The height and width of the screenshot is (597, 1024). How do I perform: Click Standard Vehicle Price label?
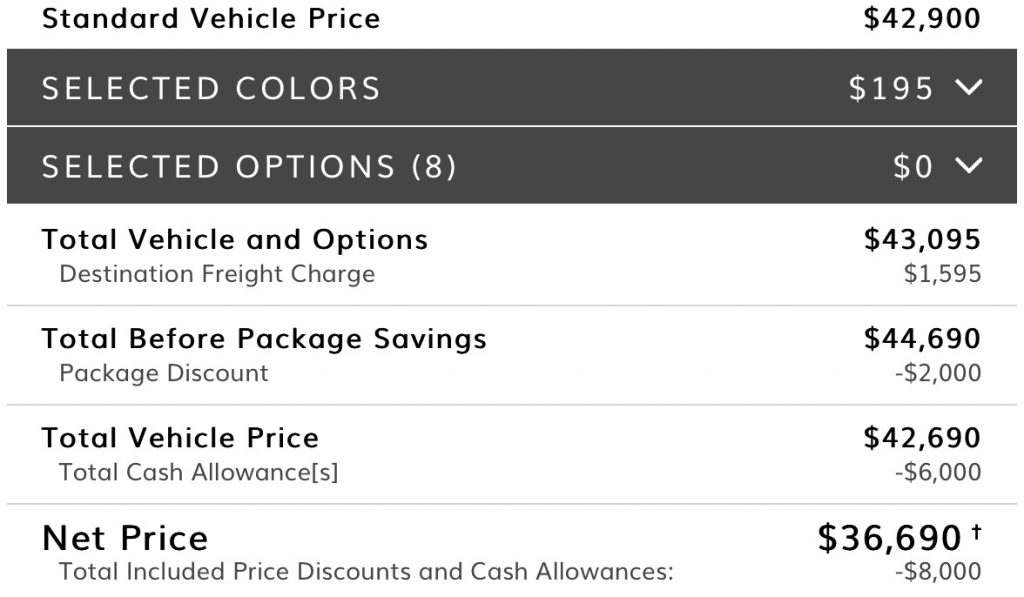click(x=211, y=18)
